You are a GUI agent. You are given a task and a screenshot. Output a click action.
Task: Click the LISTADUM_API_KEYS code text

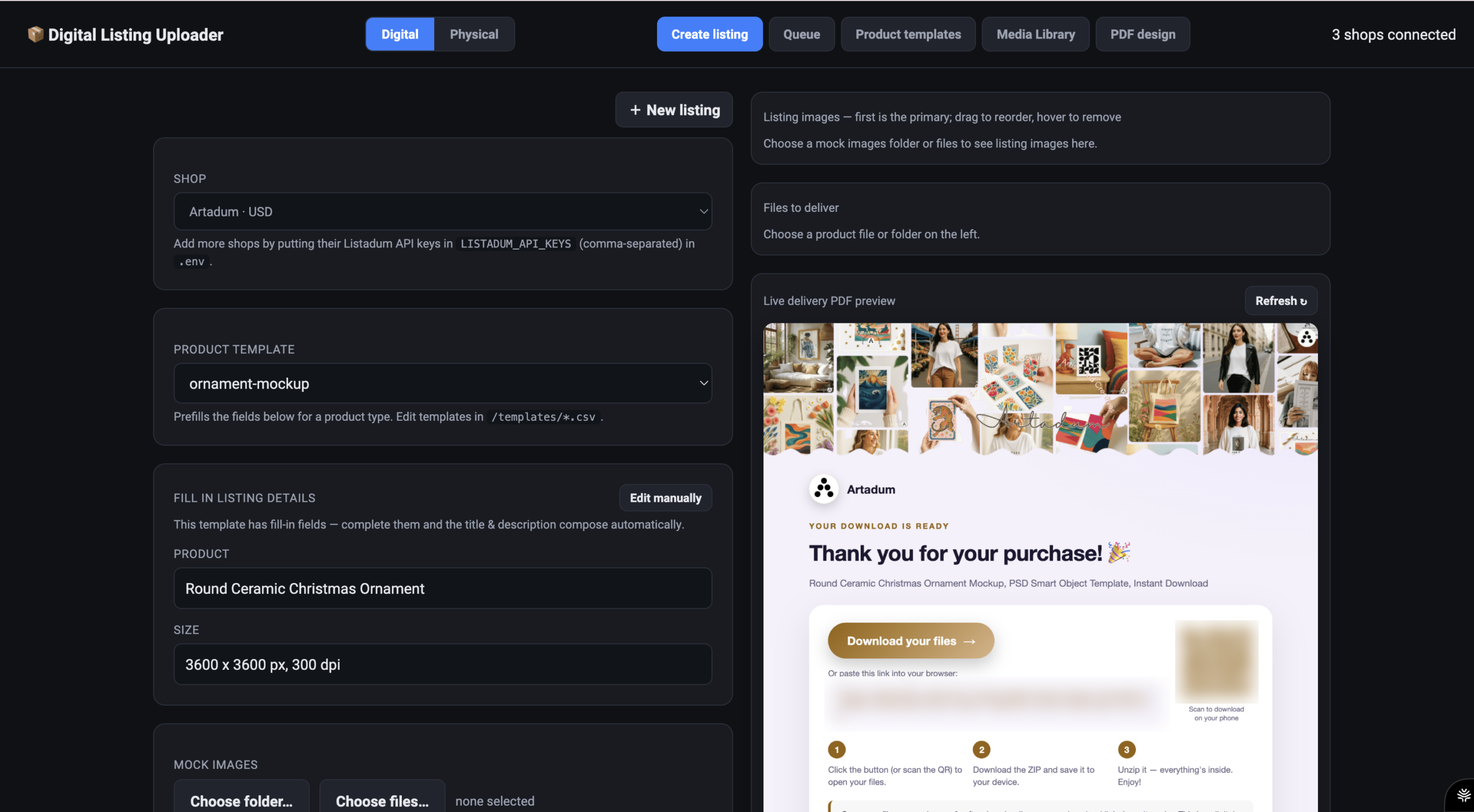(515, 243)
